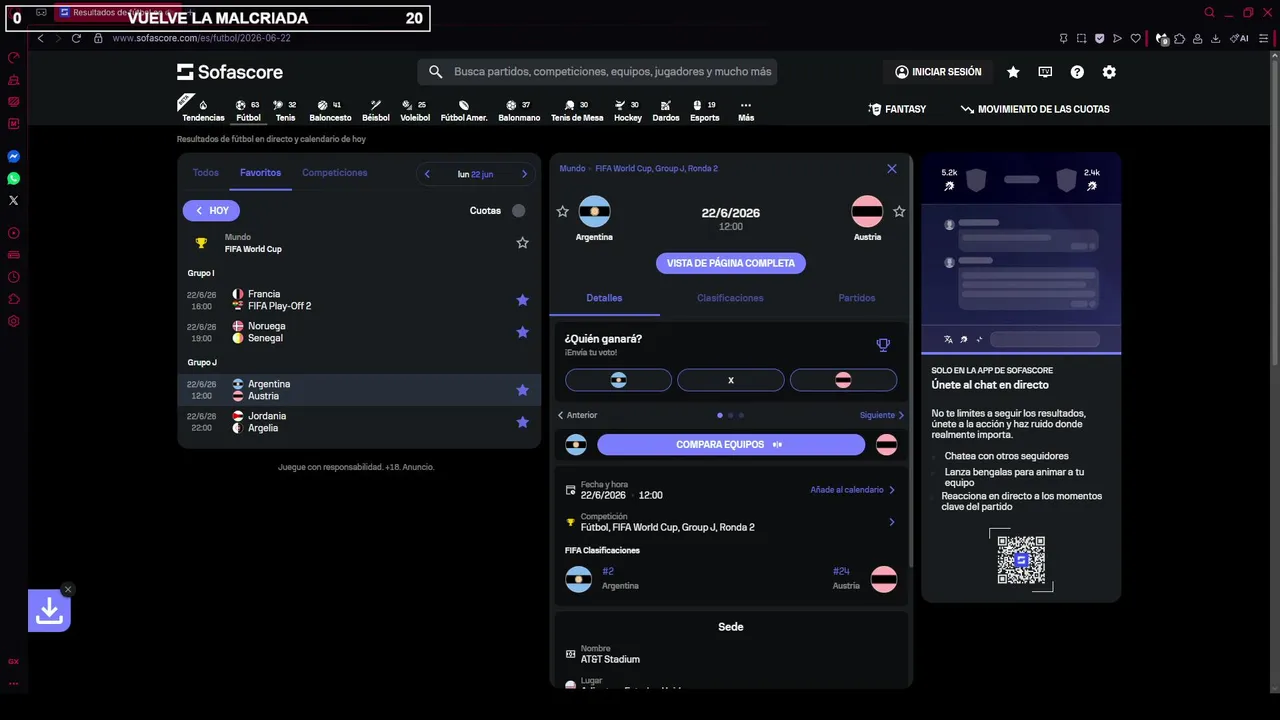Open the TV schedule icon in header

click(1045, 72)
